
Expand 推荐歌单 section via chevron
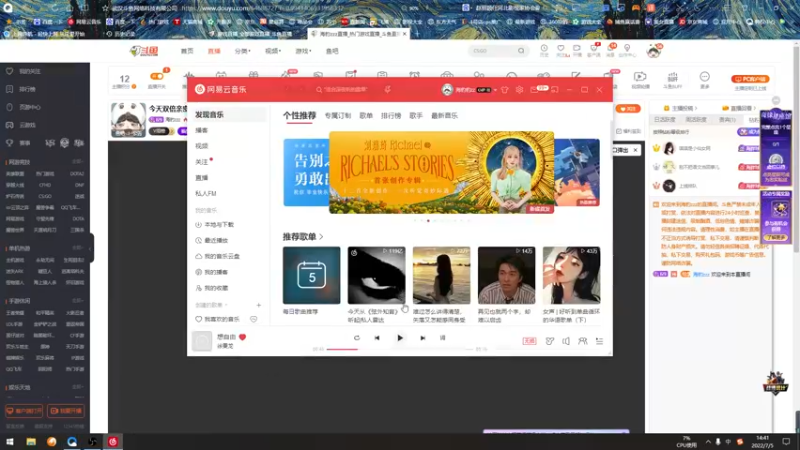pyautogui.click(x=321, y=237)
